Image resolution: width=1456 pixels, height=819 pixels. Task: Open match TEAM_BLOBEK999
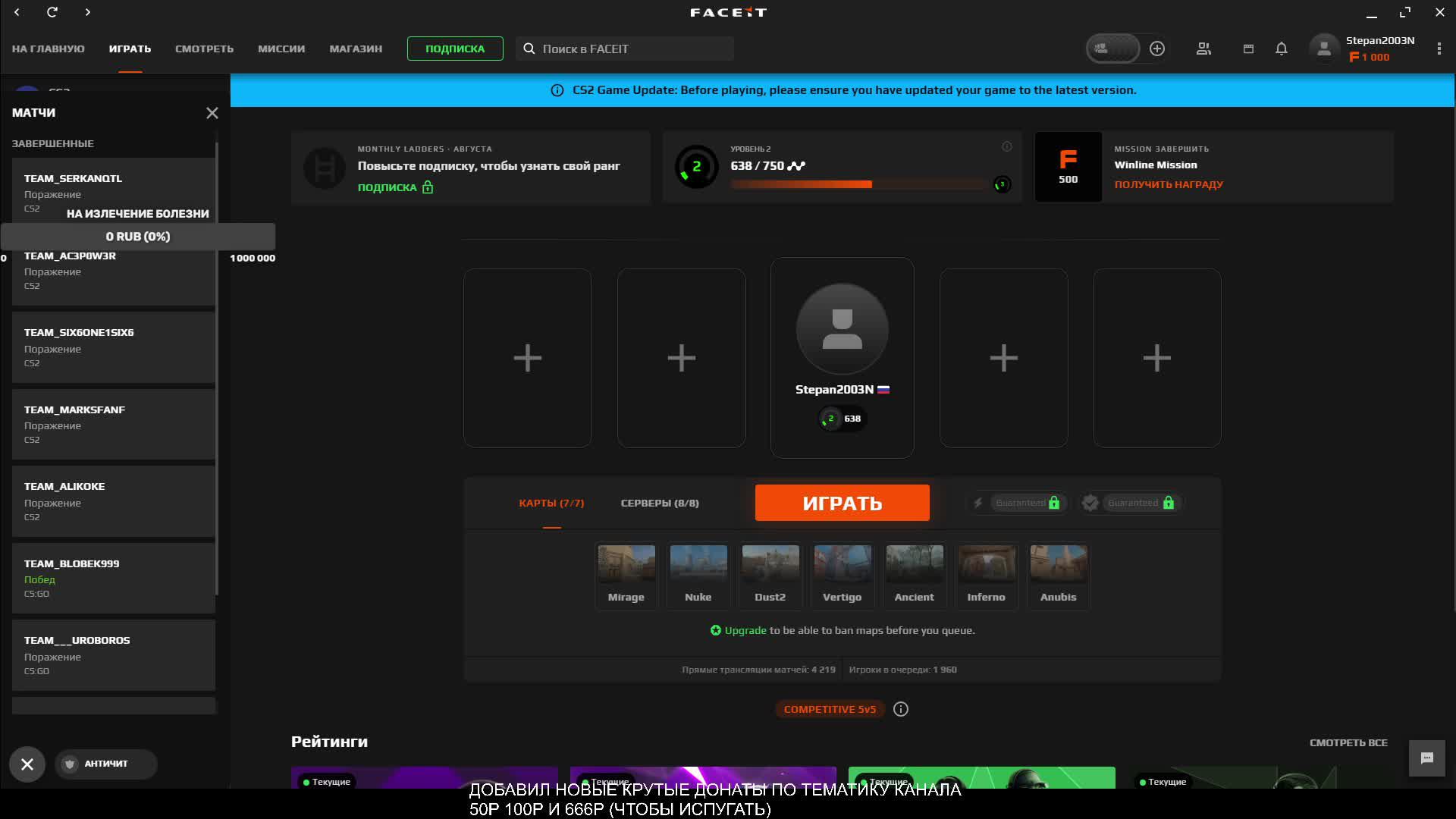click(x=114, y=579)
